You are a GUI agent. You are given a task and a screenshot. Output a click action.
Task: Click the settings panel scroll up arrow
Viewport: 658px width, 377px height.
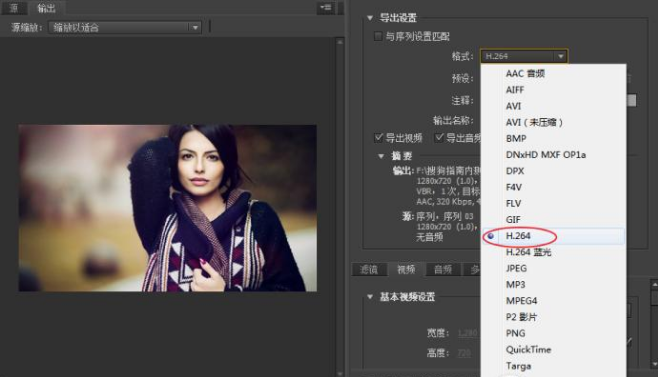pos(654,285)
